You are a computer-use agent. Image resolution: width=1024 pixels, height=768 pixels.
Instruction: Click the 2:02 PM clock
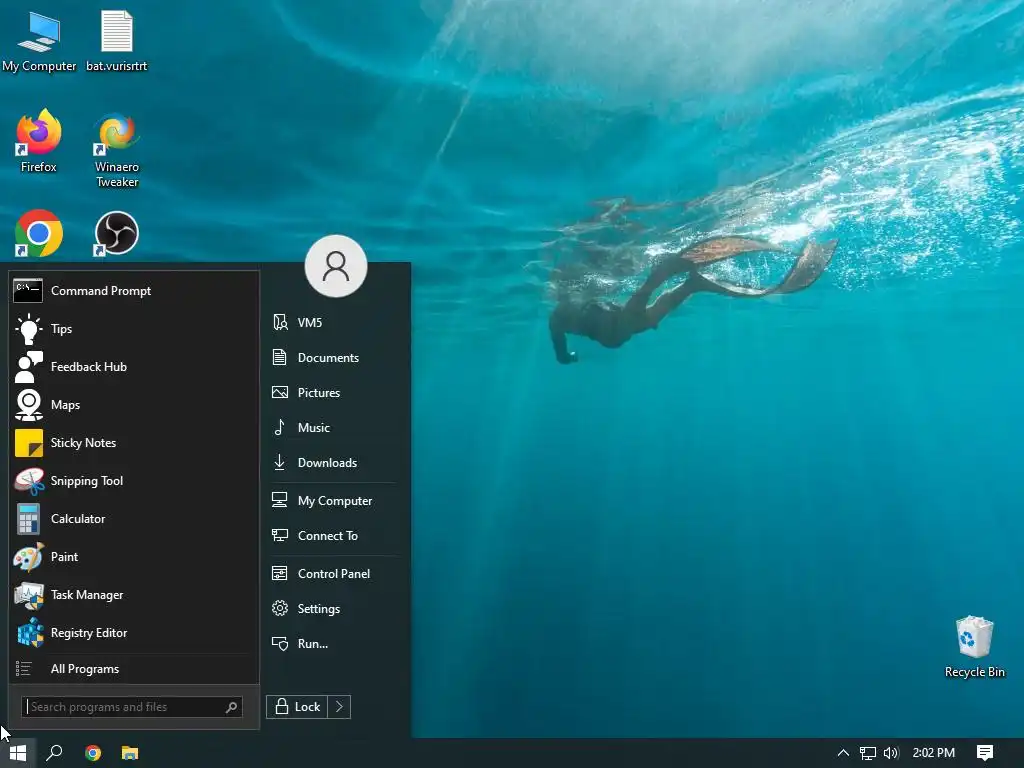click(934, 753)
